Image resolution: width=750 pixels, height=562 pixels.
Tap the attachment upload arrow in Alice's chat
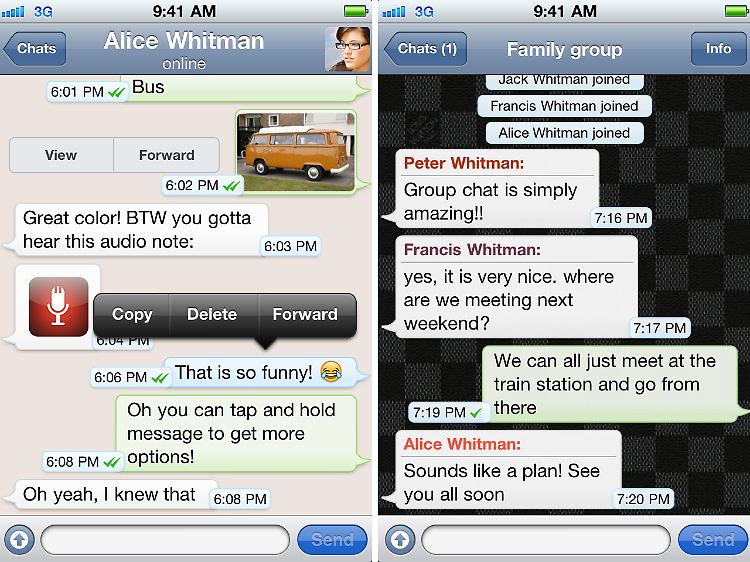(19, 540)
